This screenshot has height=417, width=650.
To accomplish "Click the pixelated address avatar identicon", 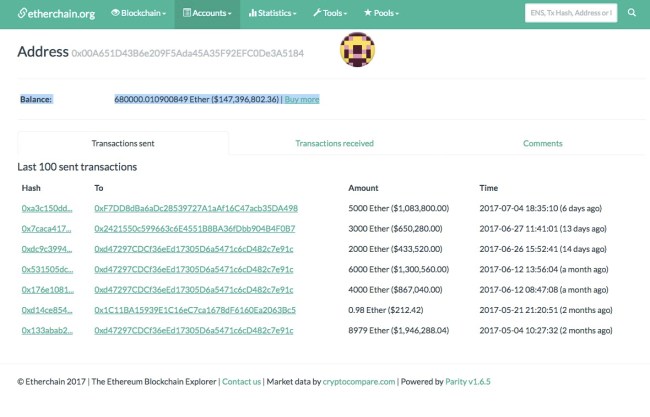I will [357, 50].
